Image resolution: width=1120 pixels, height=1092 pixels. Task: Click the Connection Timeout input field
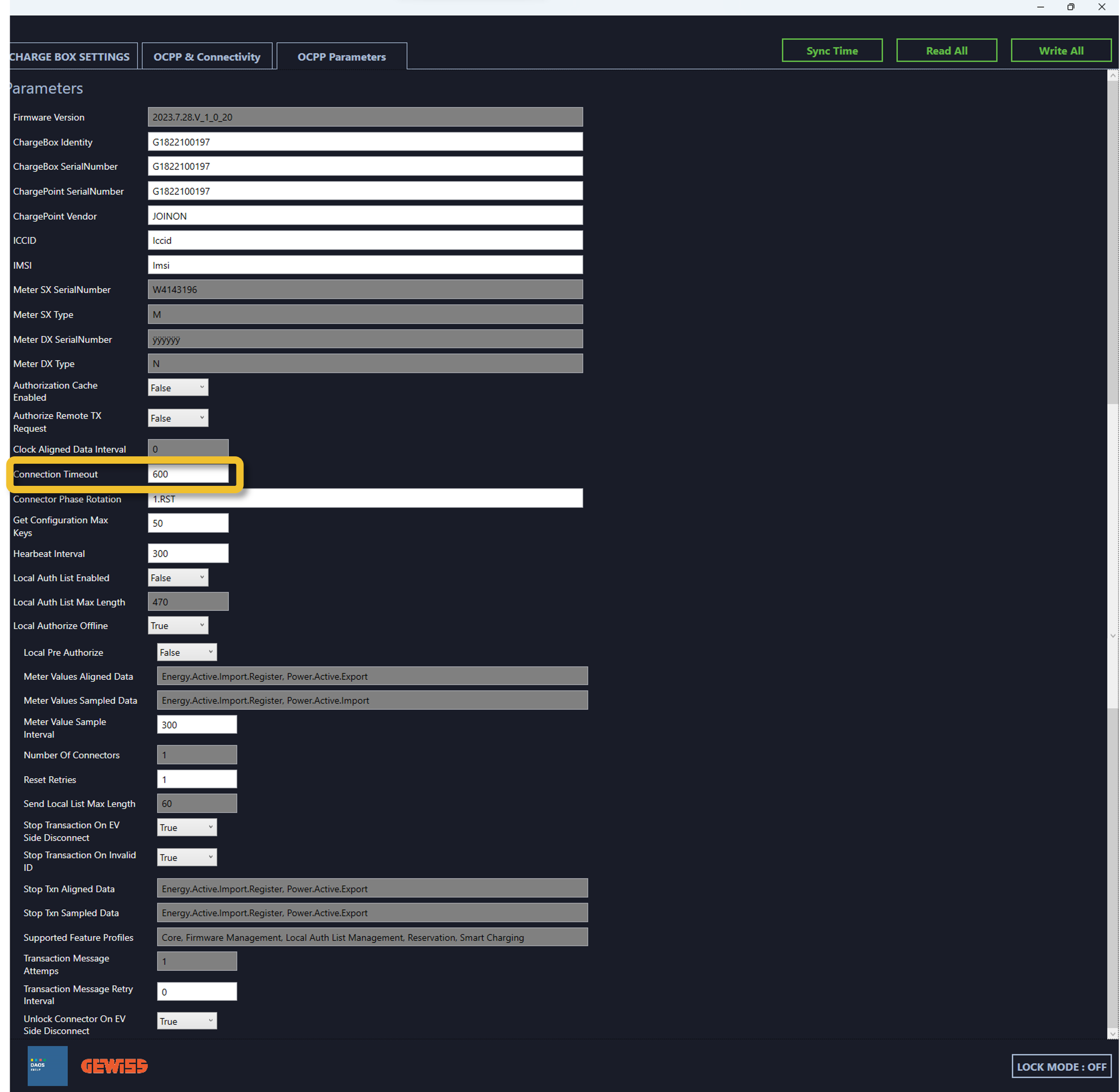click(x=188, y=474)
